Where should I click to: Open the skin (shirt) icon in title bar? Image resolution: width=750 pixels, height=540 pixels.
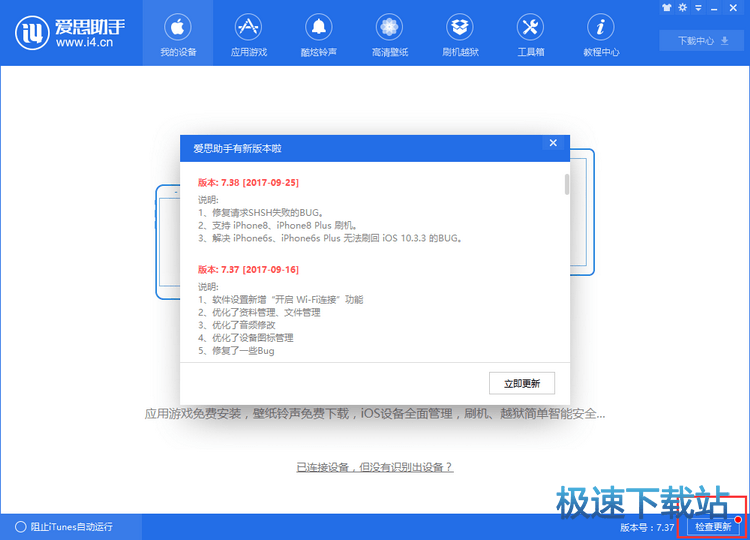coord(666,8)
